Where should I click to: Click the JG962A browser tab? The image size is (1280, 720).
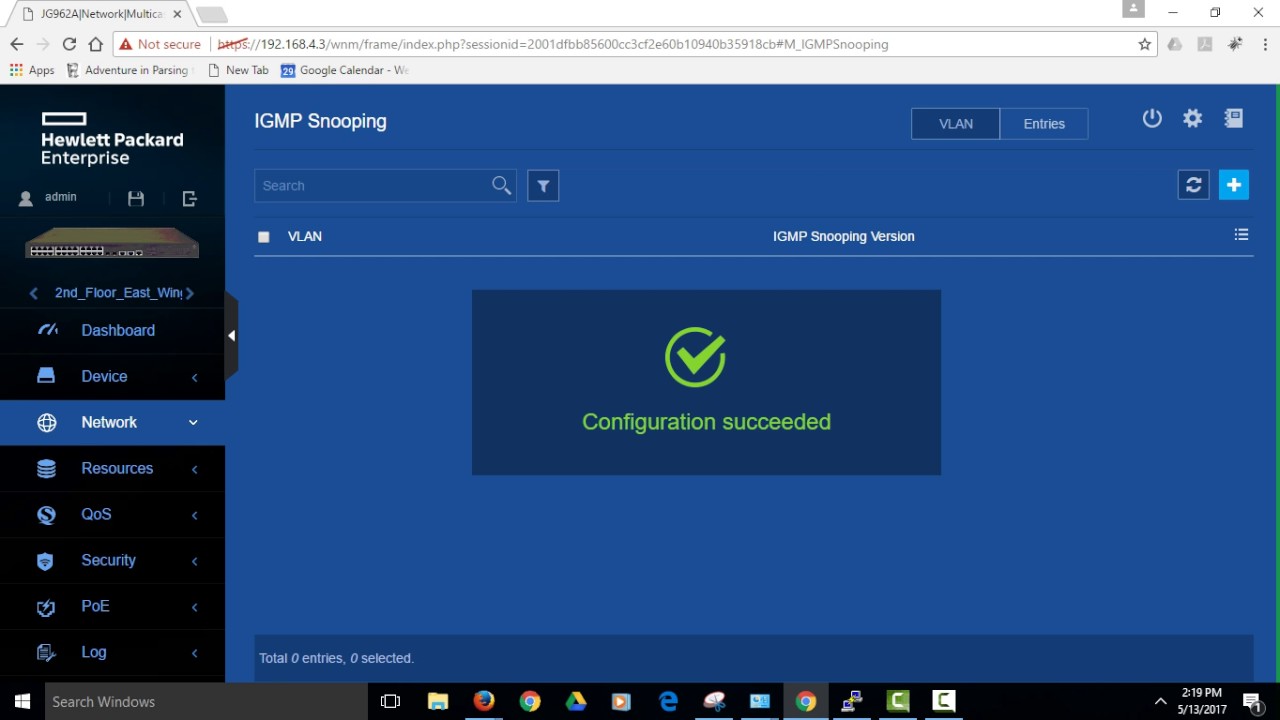[100, 14]
